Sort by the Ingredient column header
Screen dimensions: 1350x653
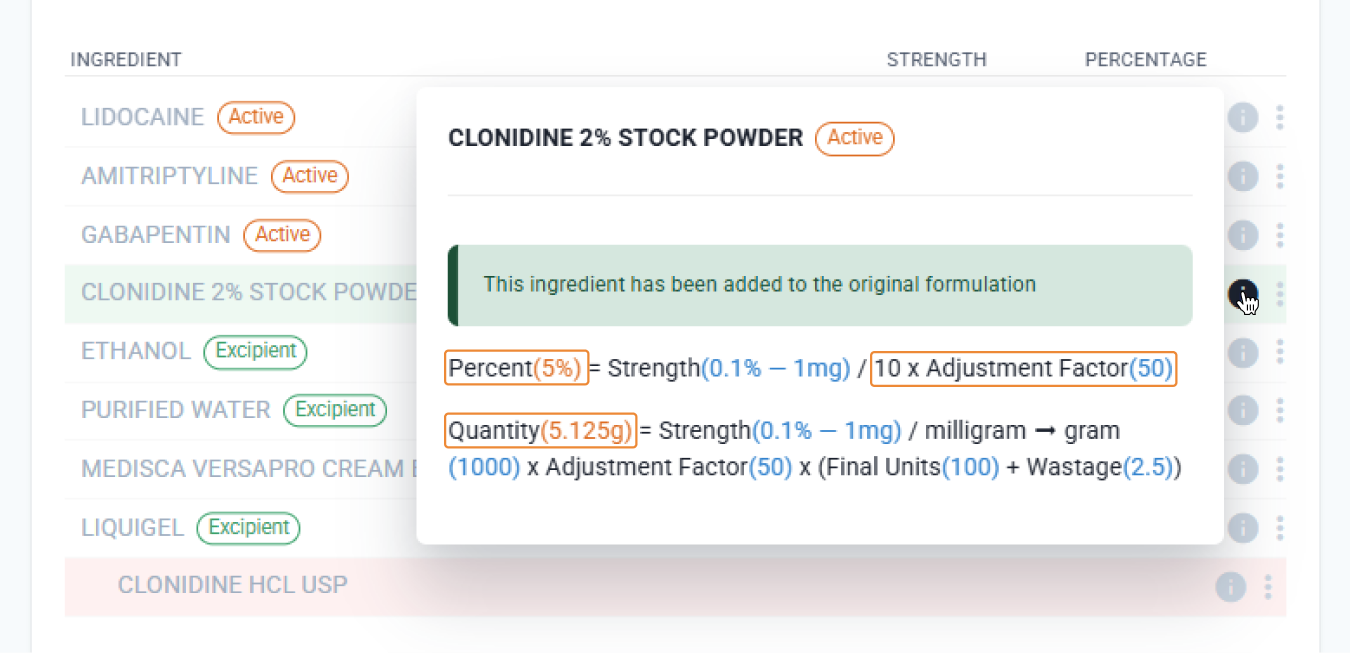pos(126,59)
